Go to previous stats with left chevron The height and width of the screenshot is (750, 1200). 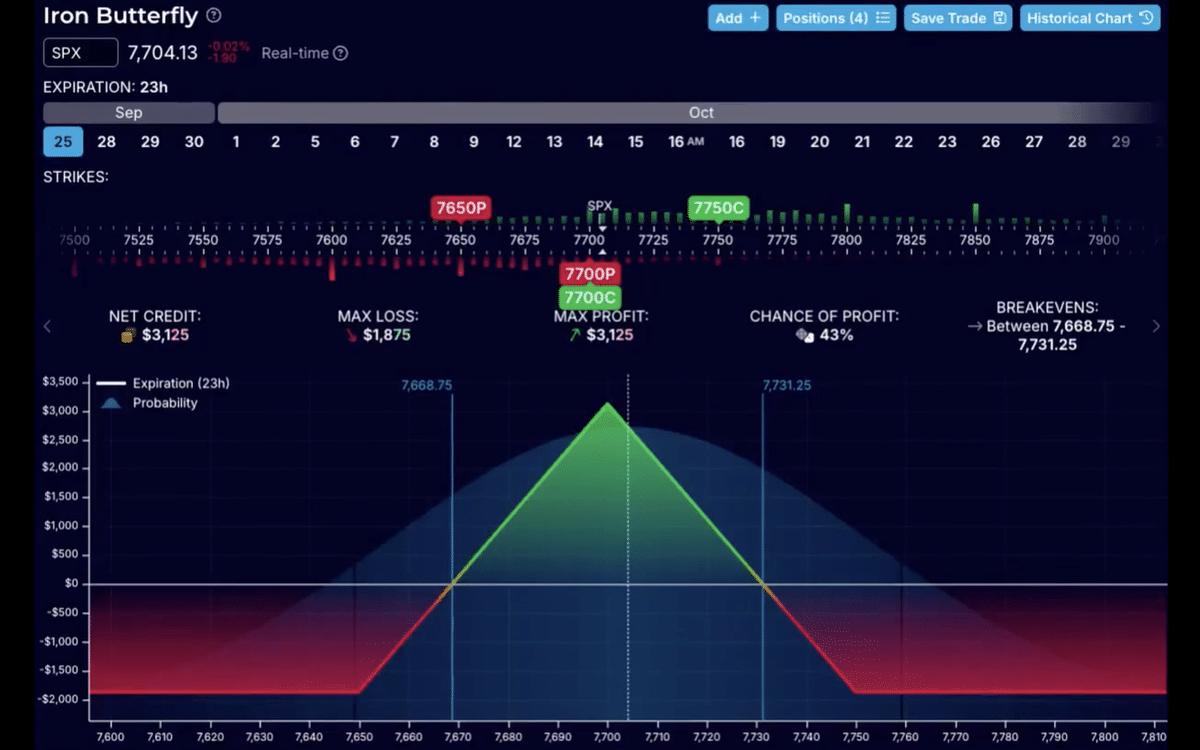[x=47, y=326]
